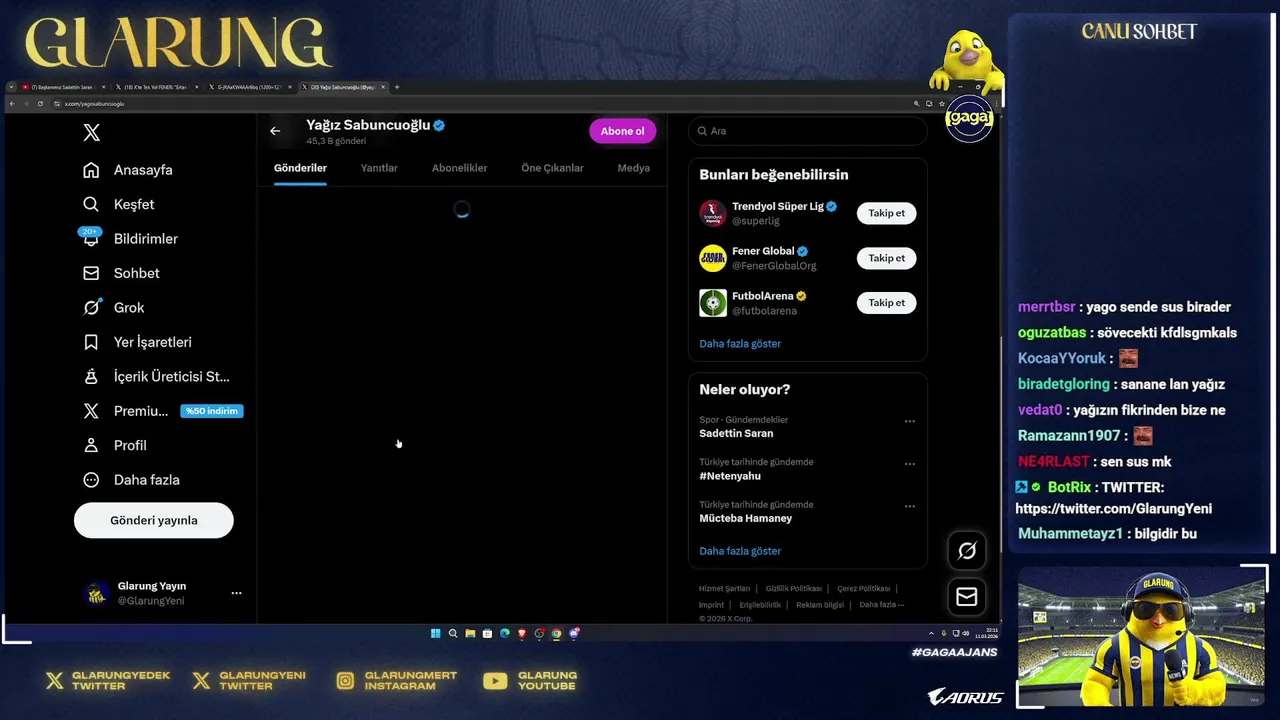The height and width of the screenshot is (720, 1280).
Task: Switch to Abonelikler tab
Action: [459, 168]
